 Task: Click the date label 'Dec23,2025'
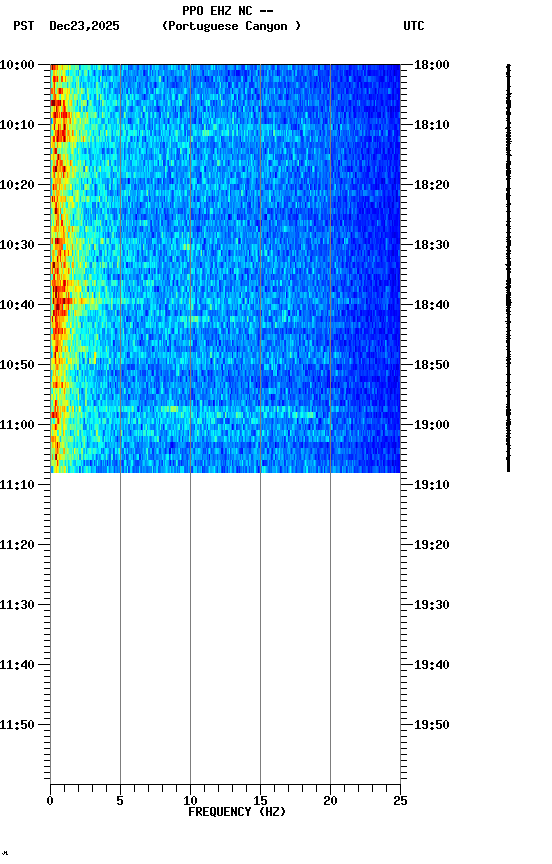[84, 26]
